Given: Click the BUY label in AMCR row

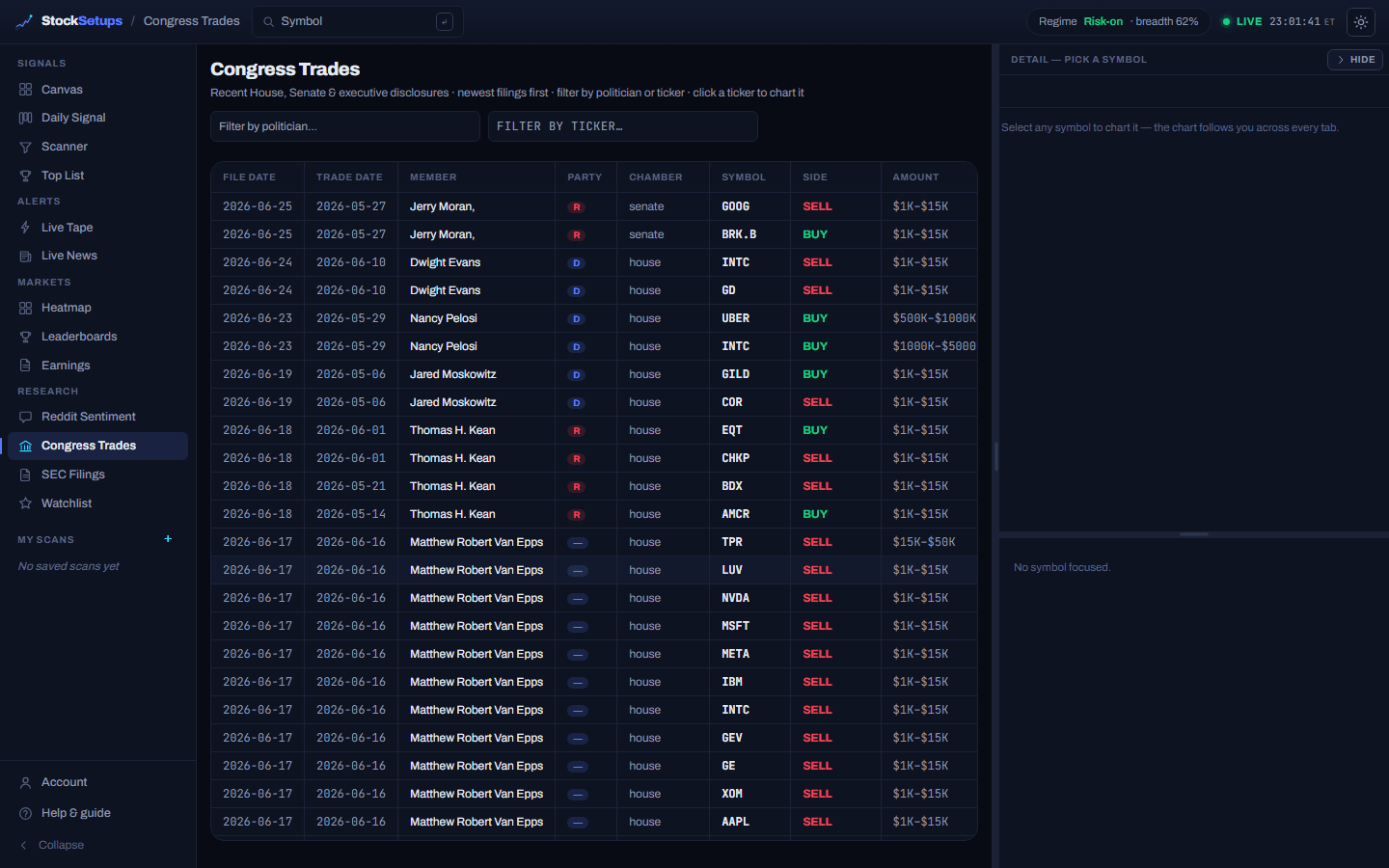Looking at the screenshot, I should point(815,514).
